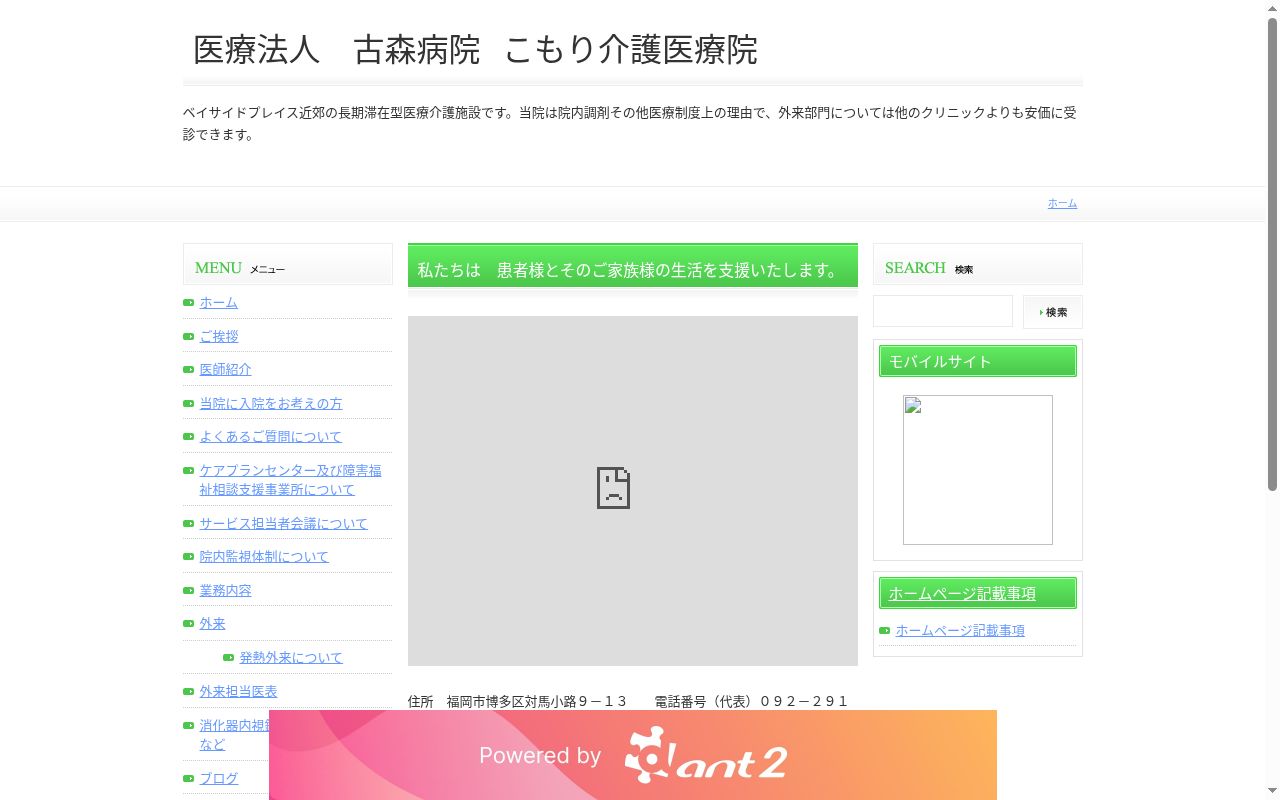Click the green bullet icon beside ご挨拶
This screenshot has width=1280, height=800.
pos(188,336)
